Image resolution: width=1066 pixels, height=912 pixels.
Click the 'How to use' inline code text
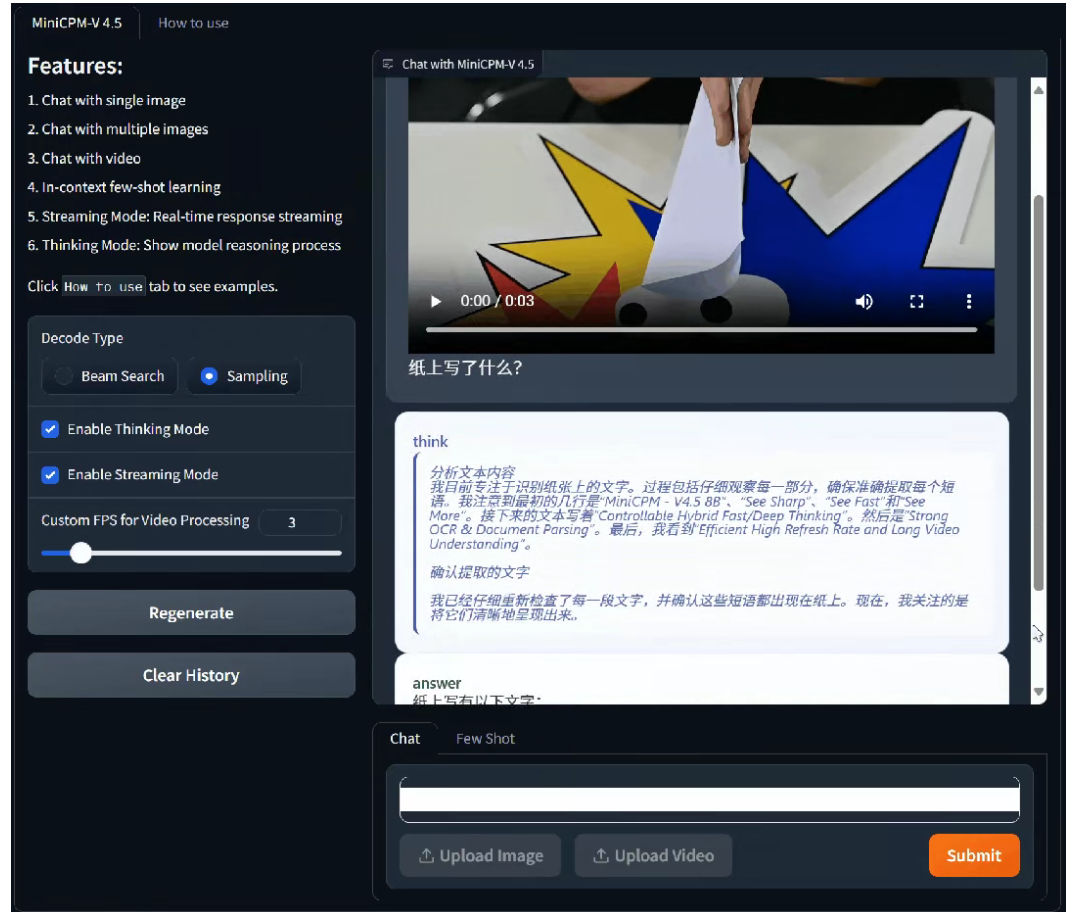pyautogui.click(x=103, y=286)
